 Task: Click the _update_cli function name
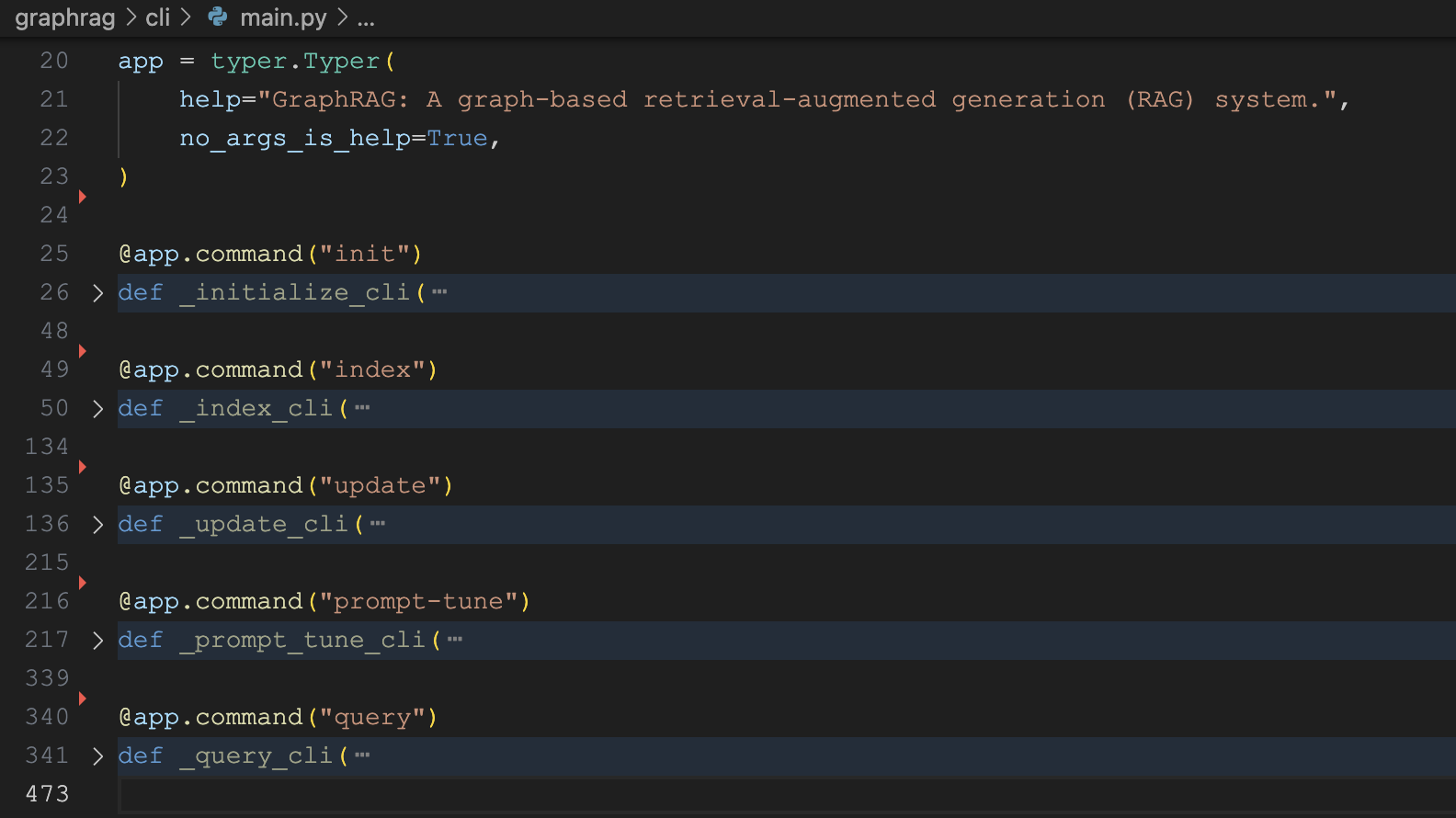(264, 525)
